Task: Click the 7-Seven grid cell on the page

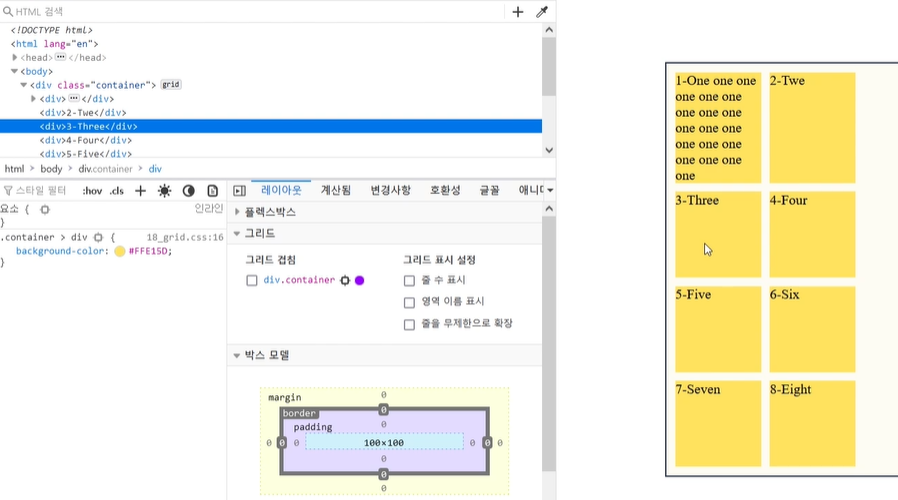Action: (x=718, y=424)
